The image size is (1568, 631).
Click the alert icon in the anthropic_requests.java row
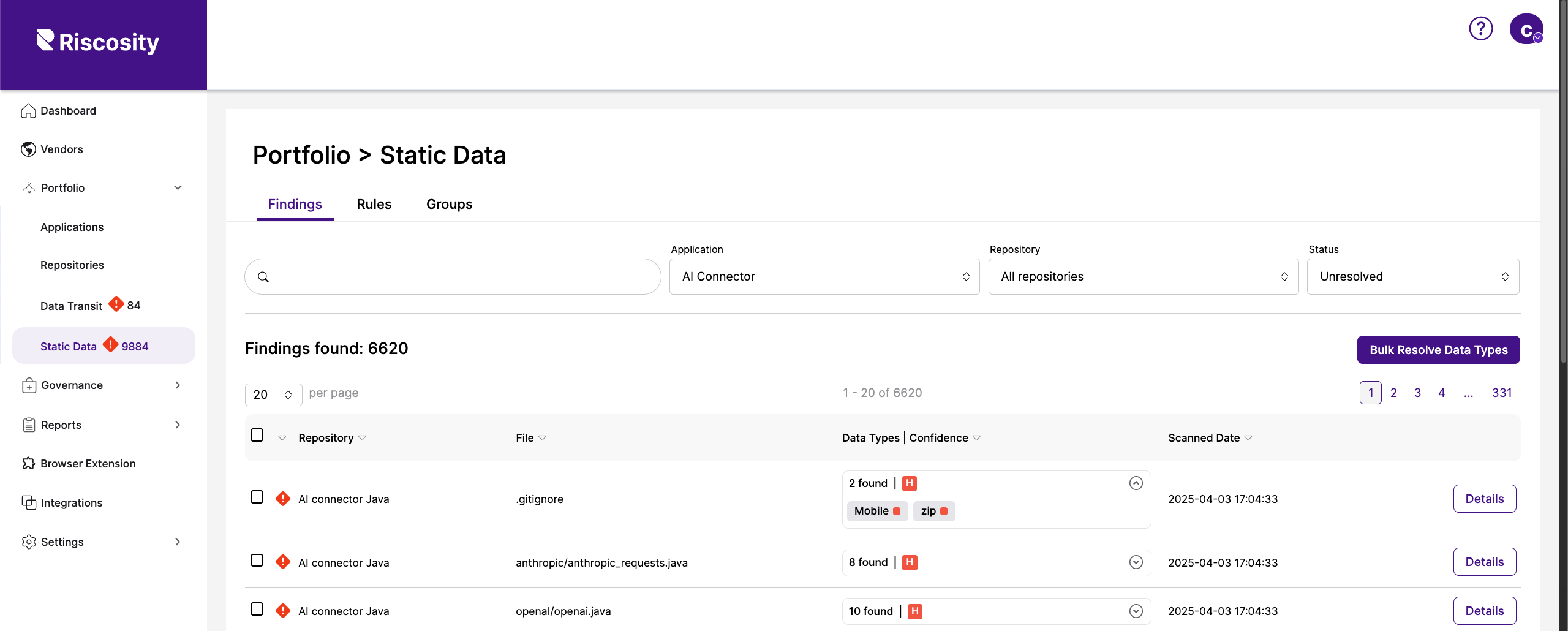coord(283,562)
